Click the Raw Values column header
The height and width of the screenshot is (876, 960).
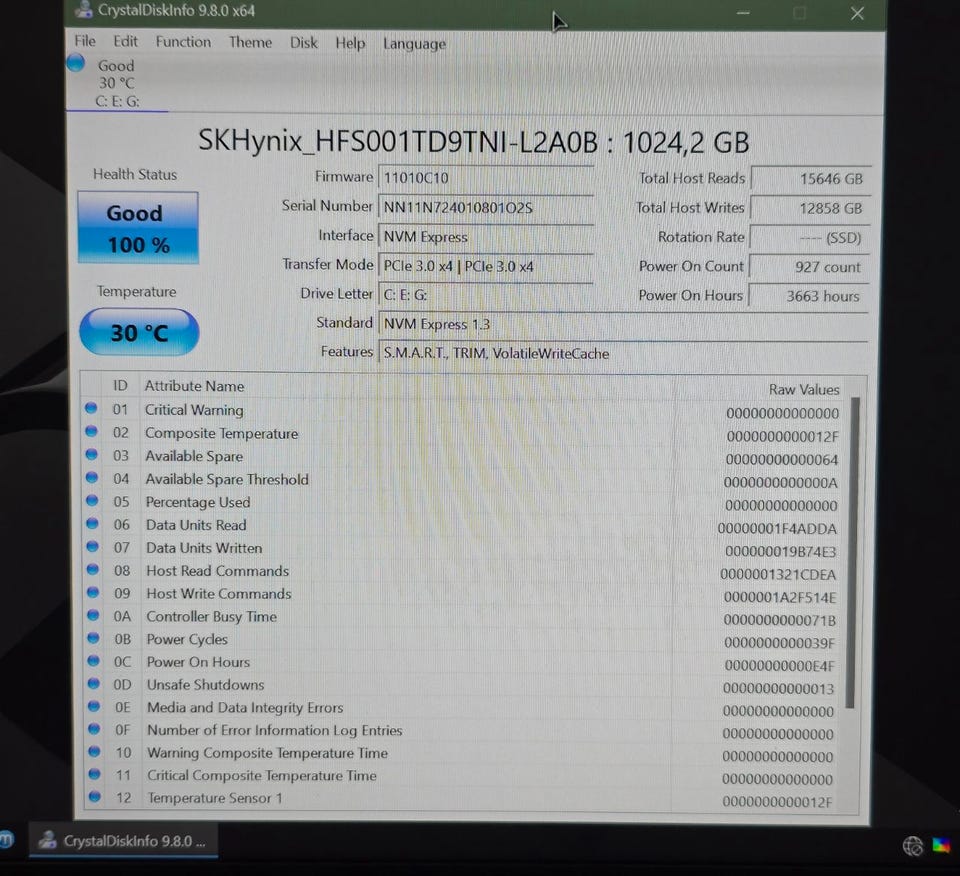pos(804,389)
